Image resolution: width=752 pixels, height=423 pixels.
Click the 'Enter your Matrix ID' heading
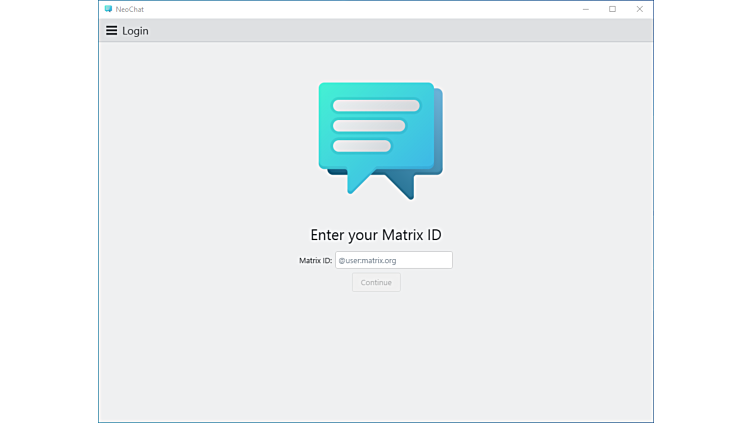coord(376,236)
